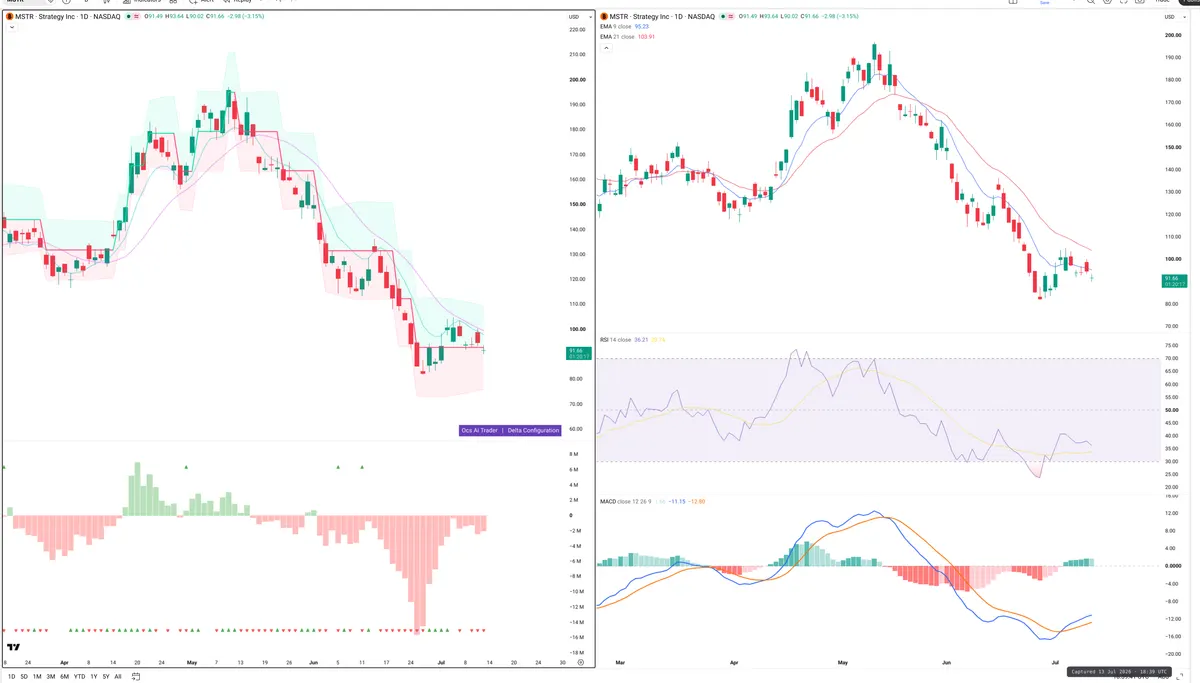Click left chart OHLC values readout

click(202, 17)
